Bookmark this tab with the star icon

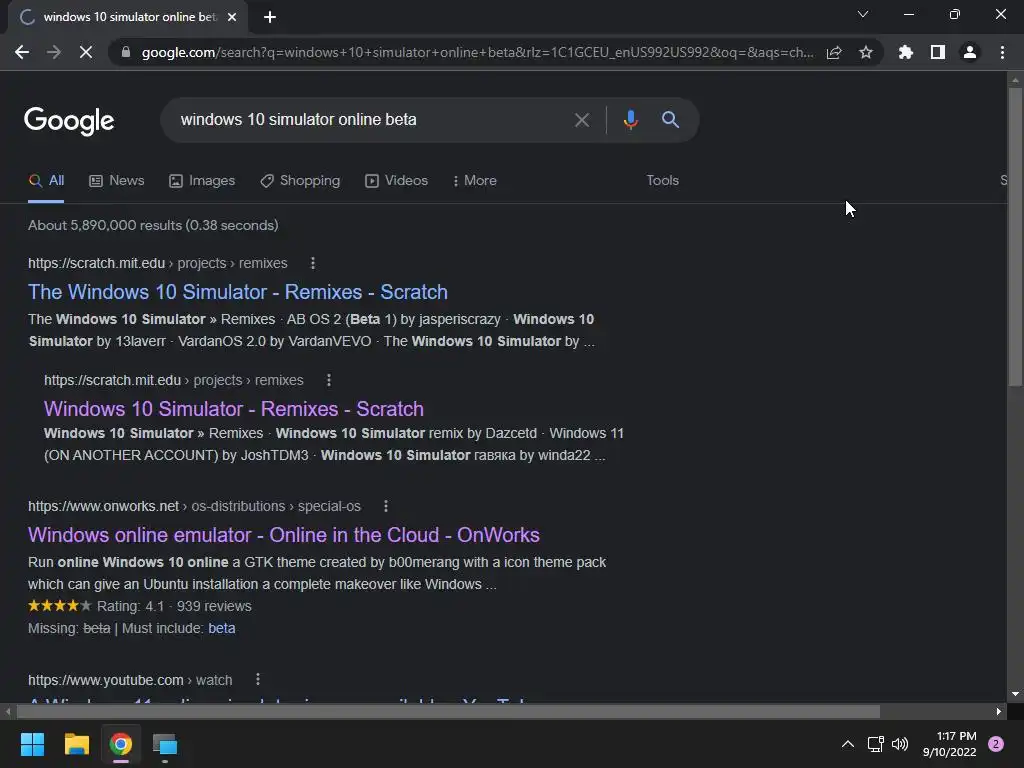tap(866, 52)
